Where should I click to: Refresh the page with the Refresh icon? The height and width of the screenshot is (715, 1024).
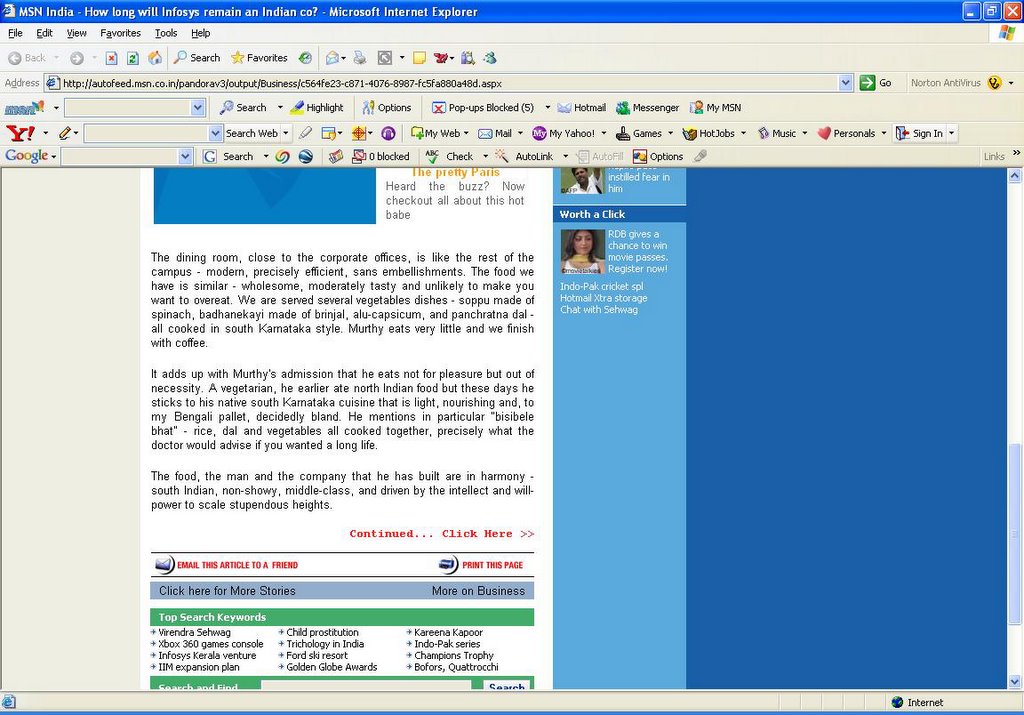133,58
